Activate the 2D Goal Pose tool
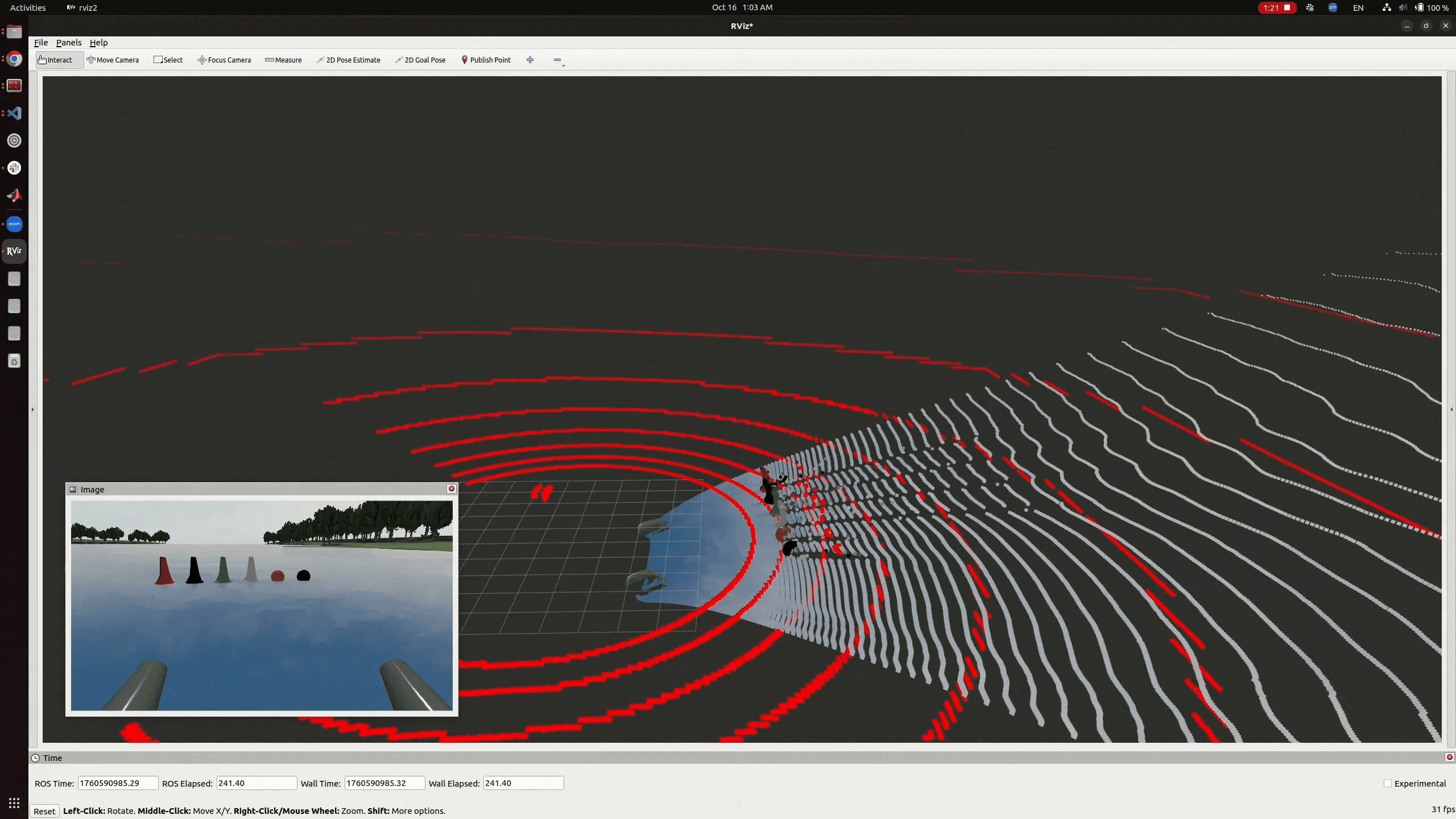Viewport: 1456px width, 819px height. pyautogui.click(x=420, y=60)
